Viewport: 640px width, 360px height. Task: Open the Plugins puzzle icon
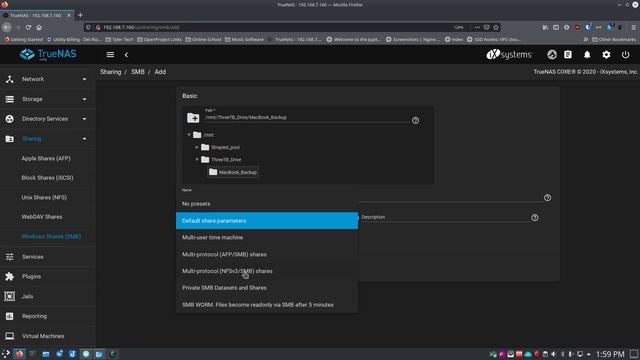coord(9,276)
